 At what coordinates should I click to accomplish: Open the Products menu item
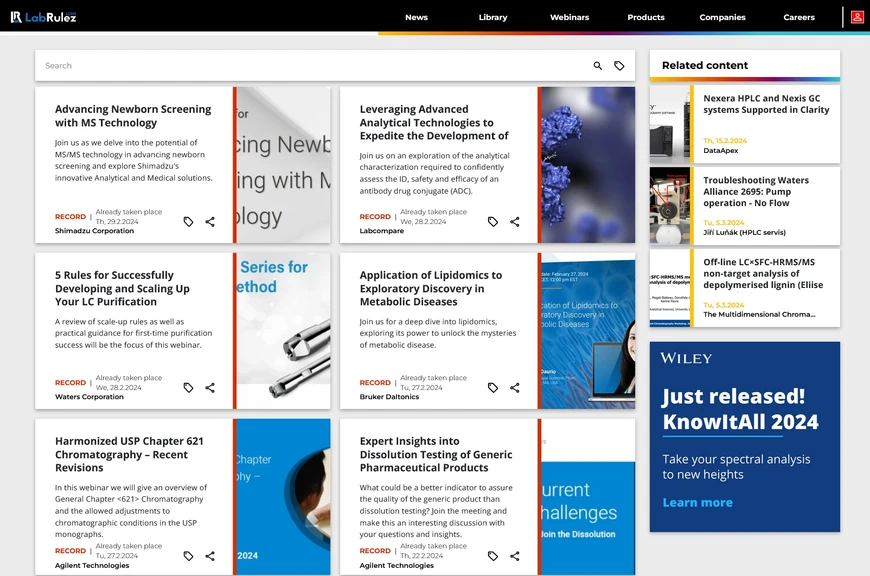[646, 17]
